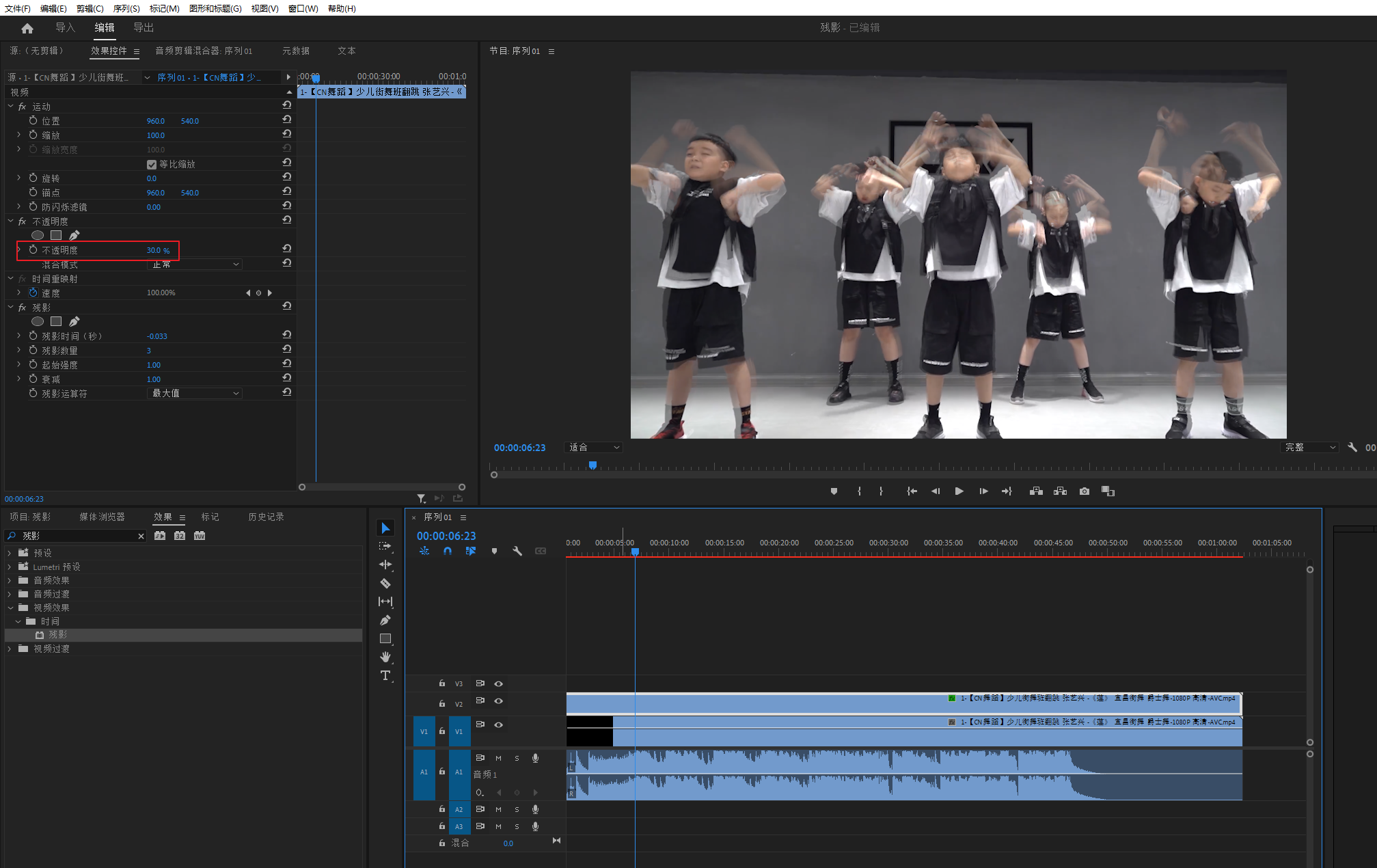1377x868 pixels.
Task: Click the Export Frame camera icon
Action: coord(1084,491)
